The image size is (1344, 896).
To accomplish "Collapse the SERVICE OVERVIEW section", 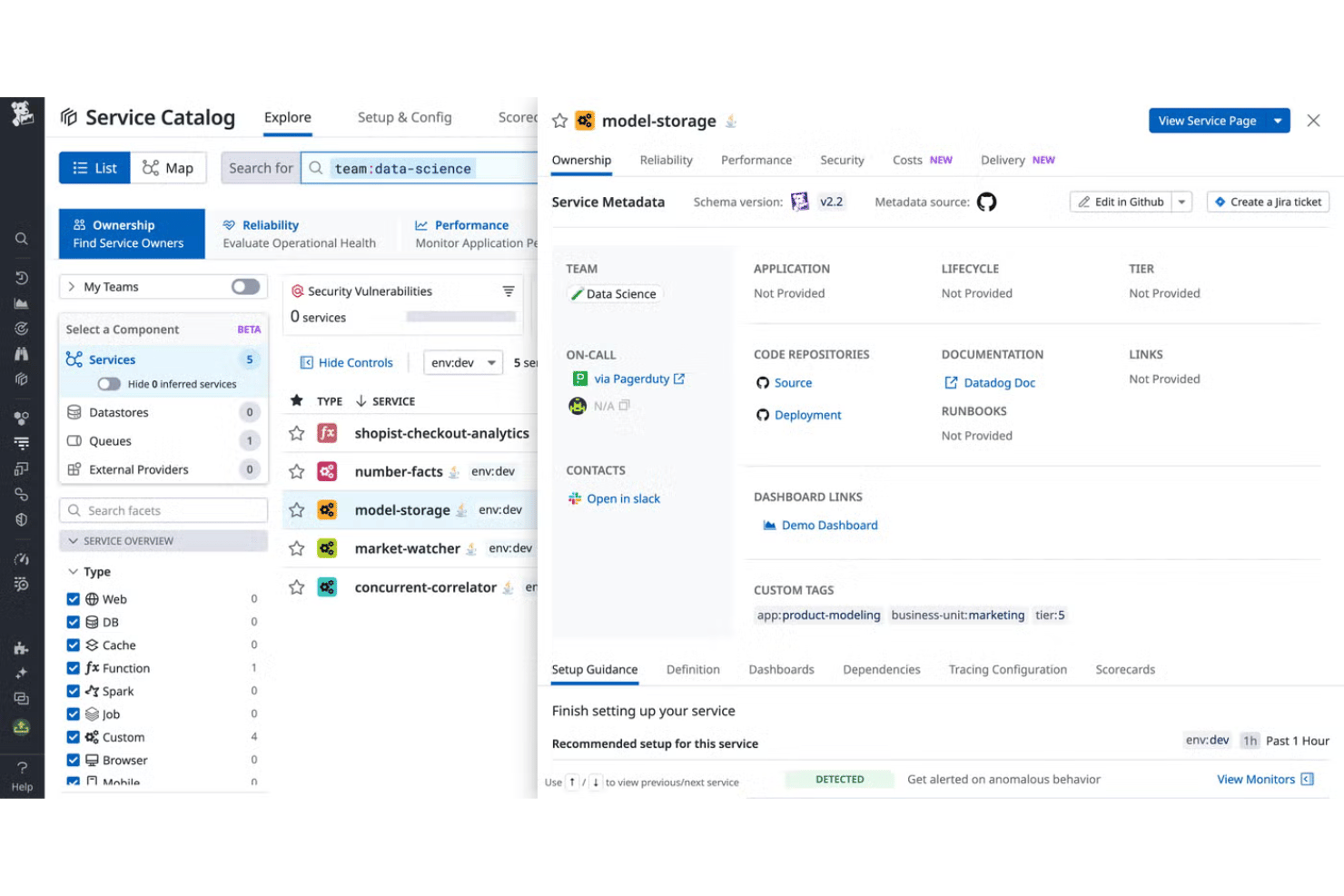I will pos(163,541).
